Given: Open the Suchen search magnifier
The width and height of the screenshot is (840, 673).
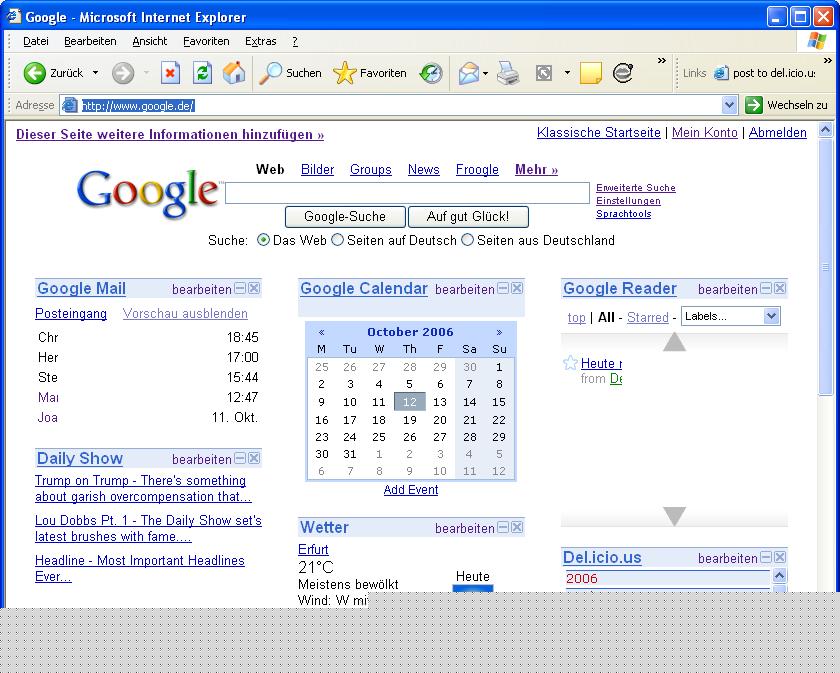Looking at the screenshot, I should click(290, 73).
